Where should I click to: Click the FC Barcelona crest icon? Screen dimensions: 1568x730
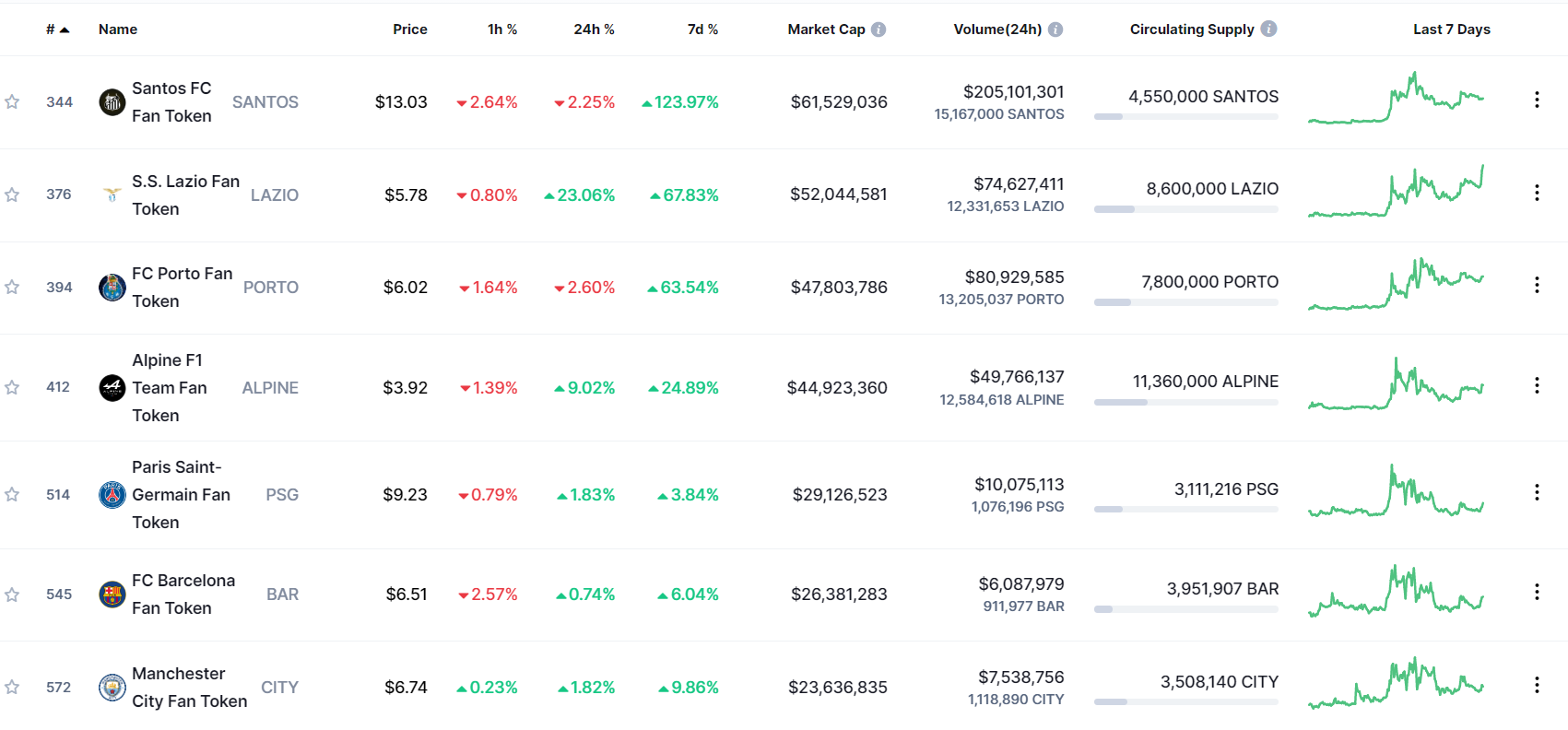pyautogui.click(x=112, y=595)
